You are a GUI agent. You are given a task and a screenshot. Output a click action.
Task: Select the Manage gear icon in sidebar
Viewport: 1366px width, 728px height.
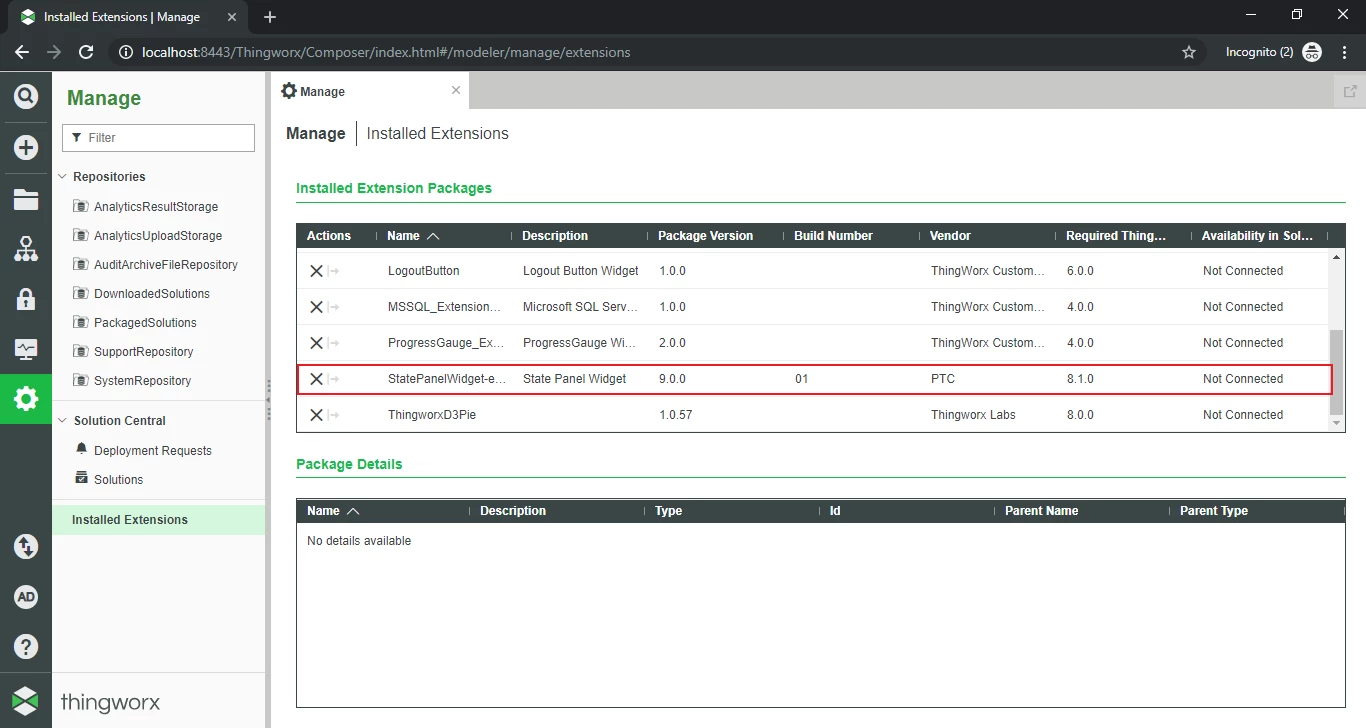pos(26,399)
